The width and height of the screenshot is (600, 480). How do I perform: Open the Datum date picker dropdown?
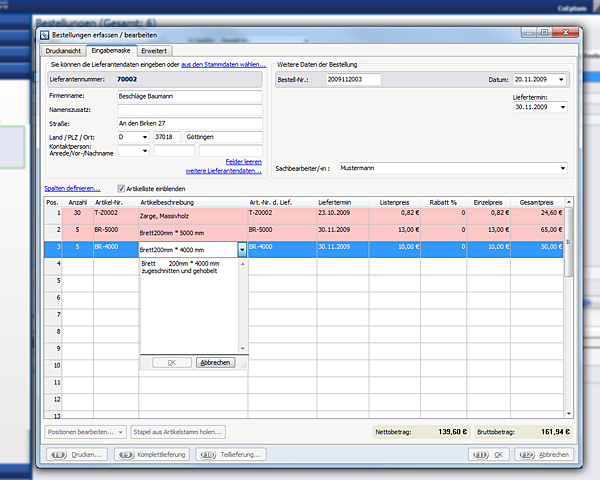(x=561, y=80)
